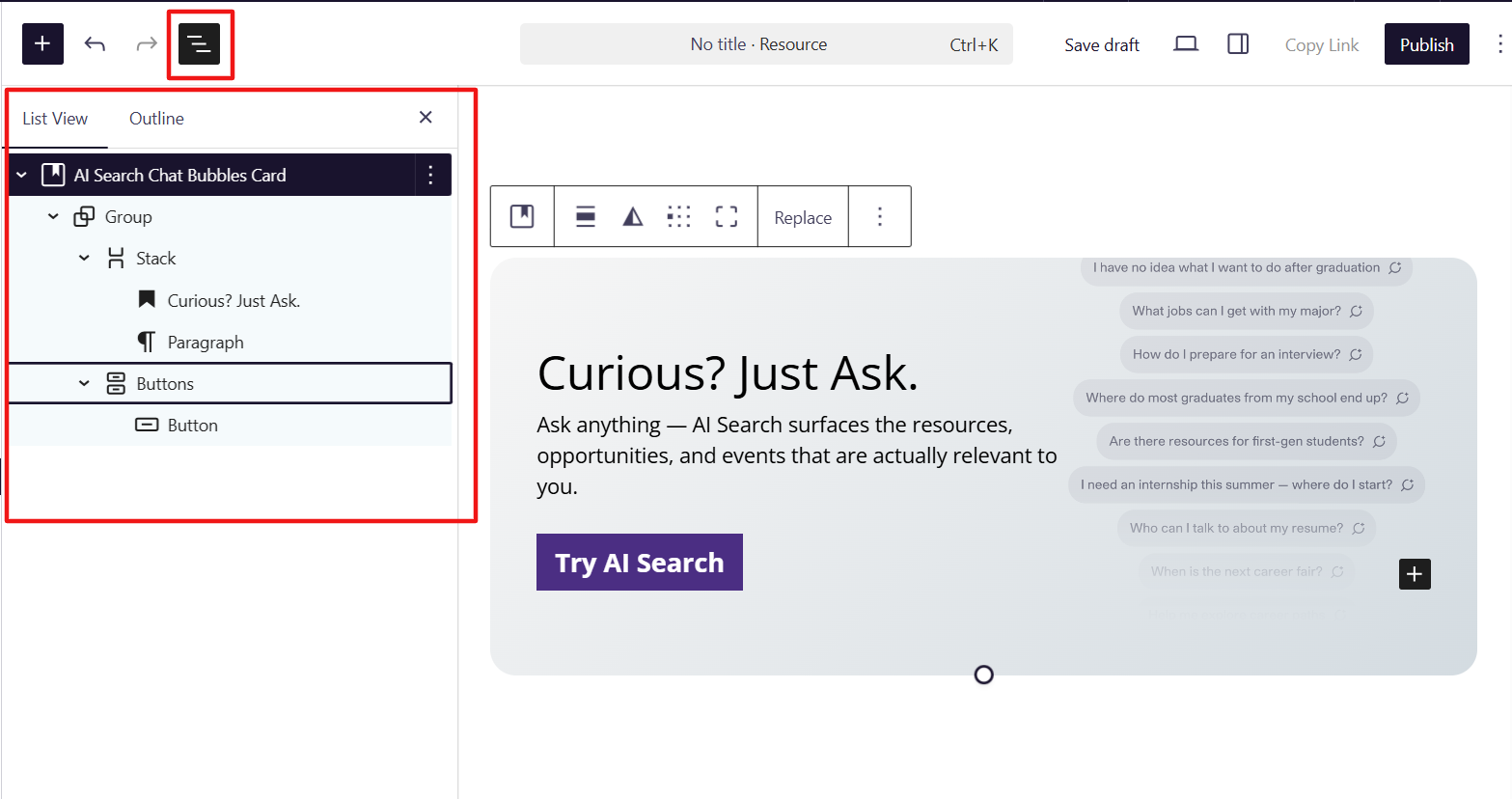This screenshot has width=1512, height=799.
Task: Click the cover block type icon in toolbar
Action: 522,216
